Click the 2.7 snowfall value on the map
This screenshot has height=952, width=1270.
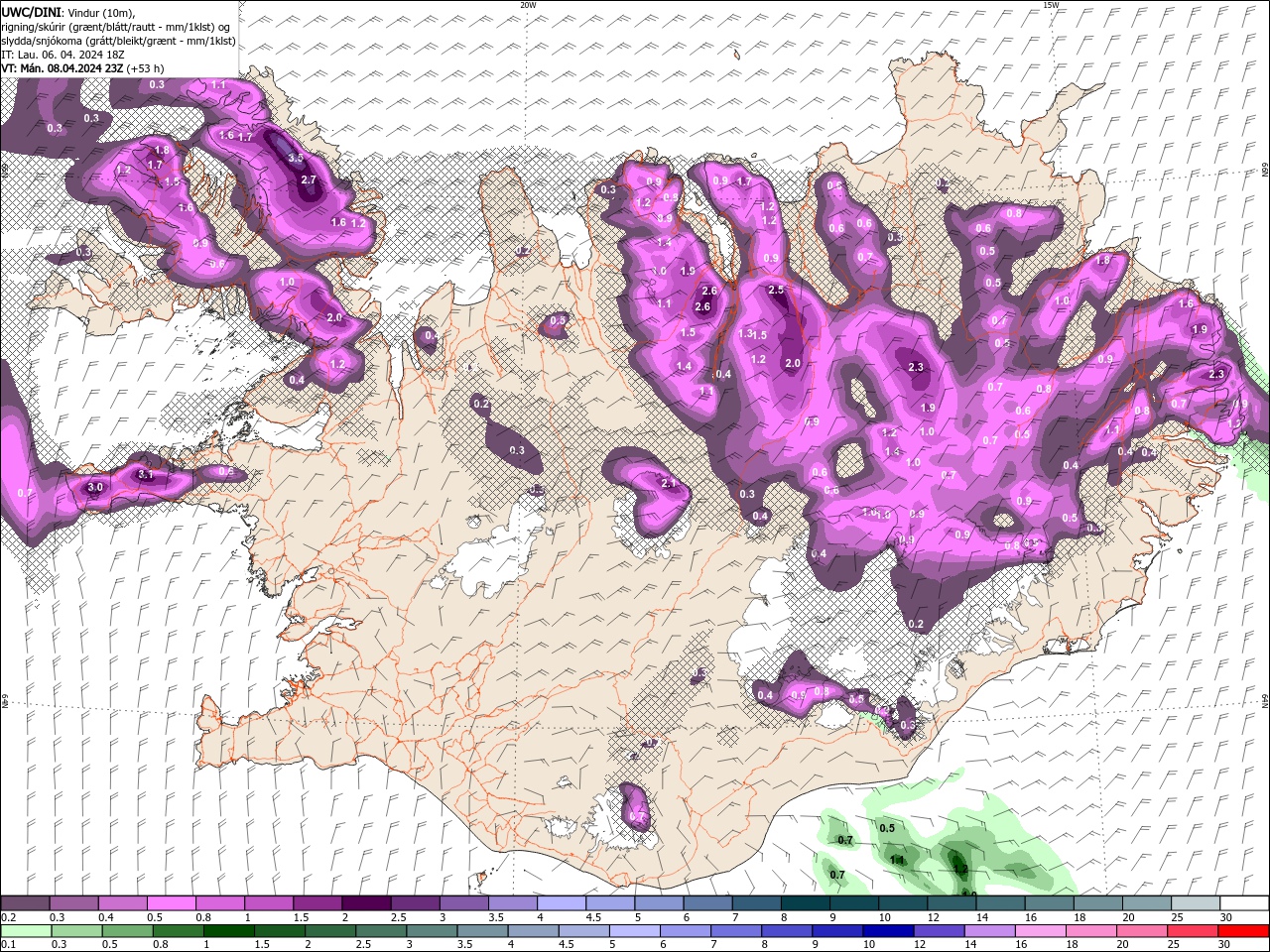pos(308,179)
